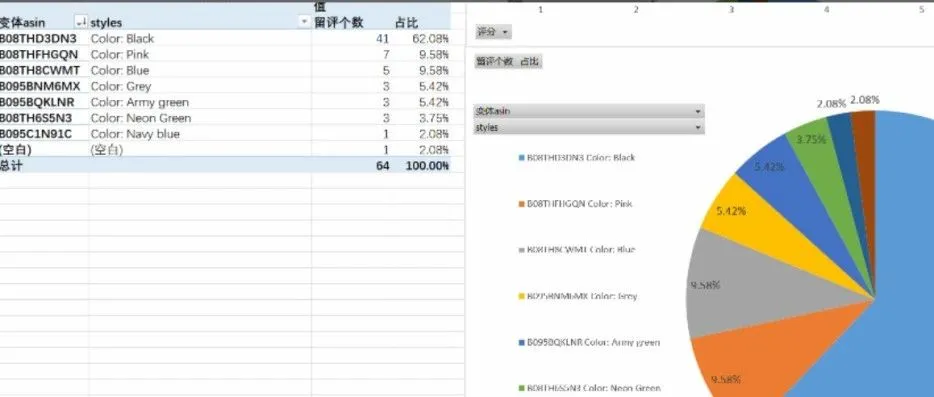Select cell B095C1N91C

click(36, 134)
